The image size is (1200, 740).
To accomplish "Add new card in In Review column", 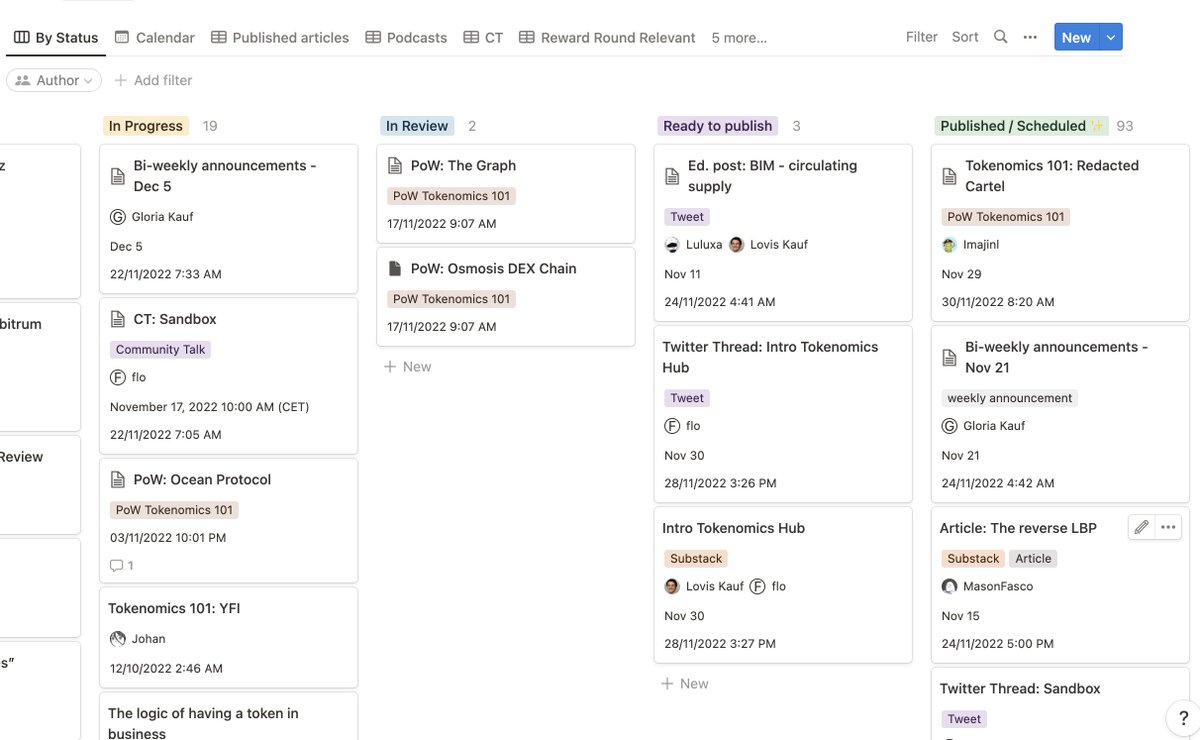I will click(408, 367).
